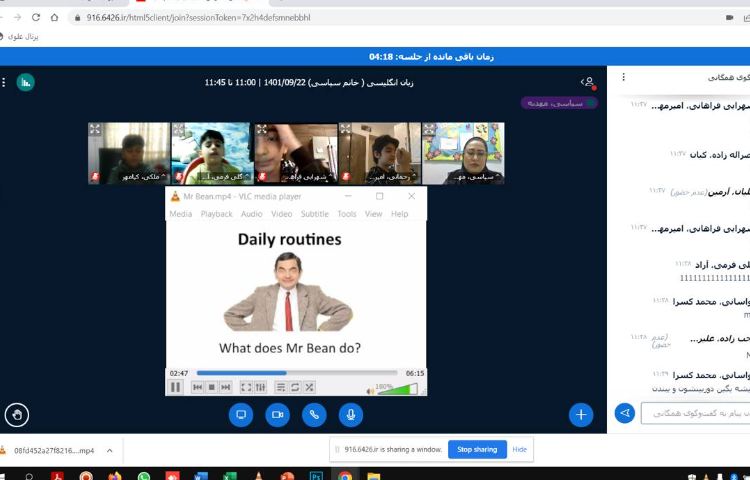750x480 pixels.
Task: Open the VLC Playback menu
Action: 216,214
